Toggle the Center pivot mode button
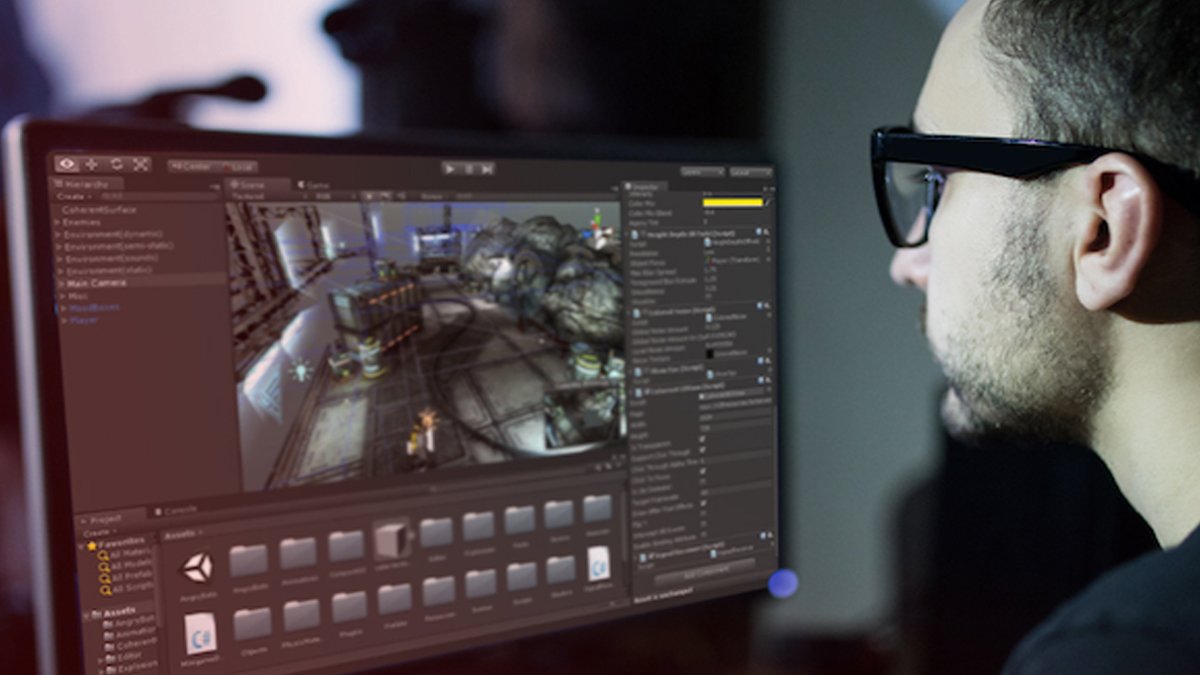1200x675 pixels. coord(190,166)
